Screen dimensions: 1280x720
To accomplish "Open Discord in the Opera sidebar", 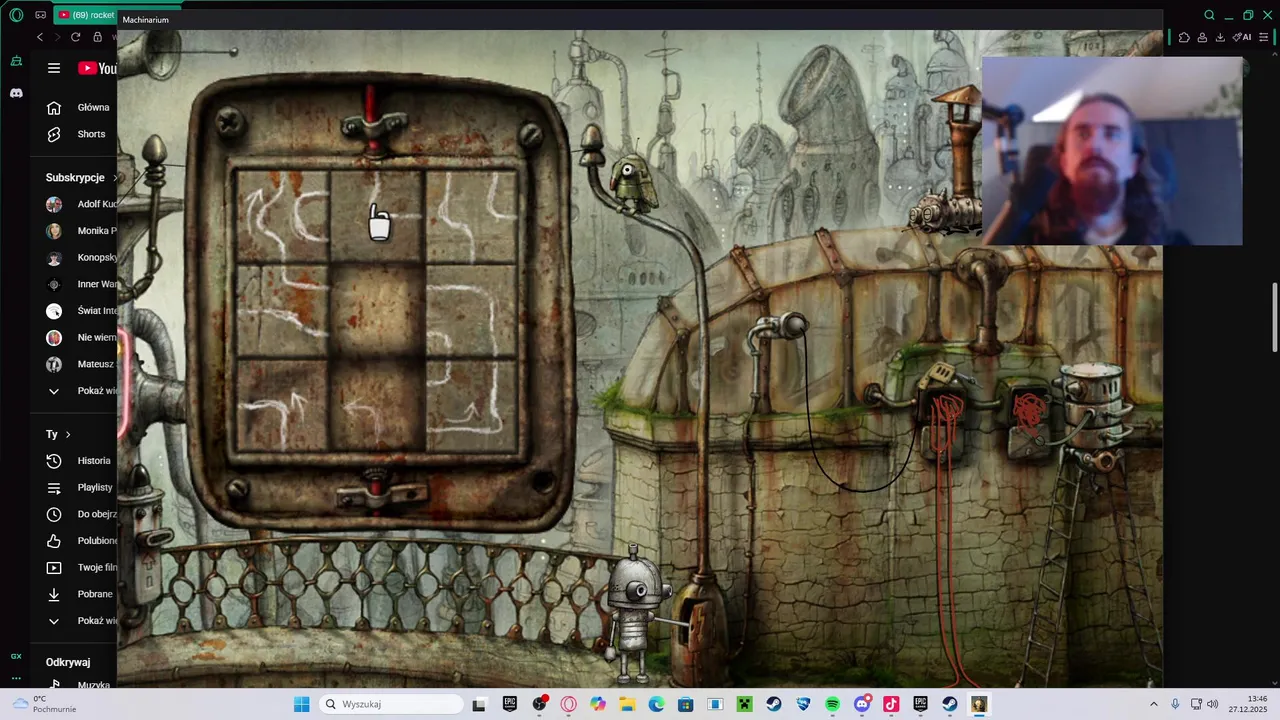I will coord(16,93).
